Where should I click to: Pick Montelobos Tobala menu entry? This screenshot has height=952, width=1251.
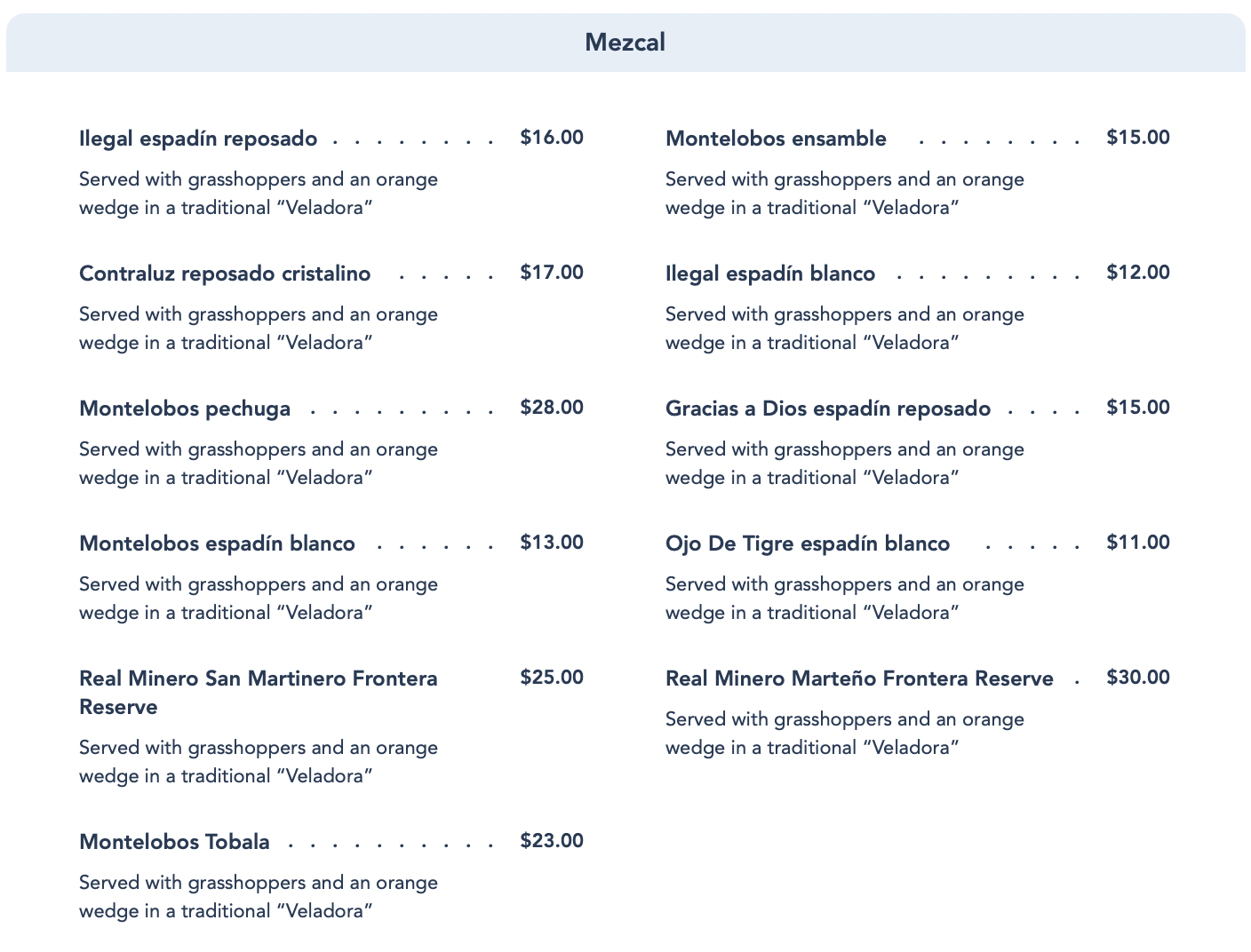pyautogui.click(x=174, y=842)
